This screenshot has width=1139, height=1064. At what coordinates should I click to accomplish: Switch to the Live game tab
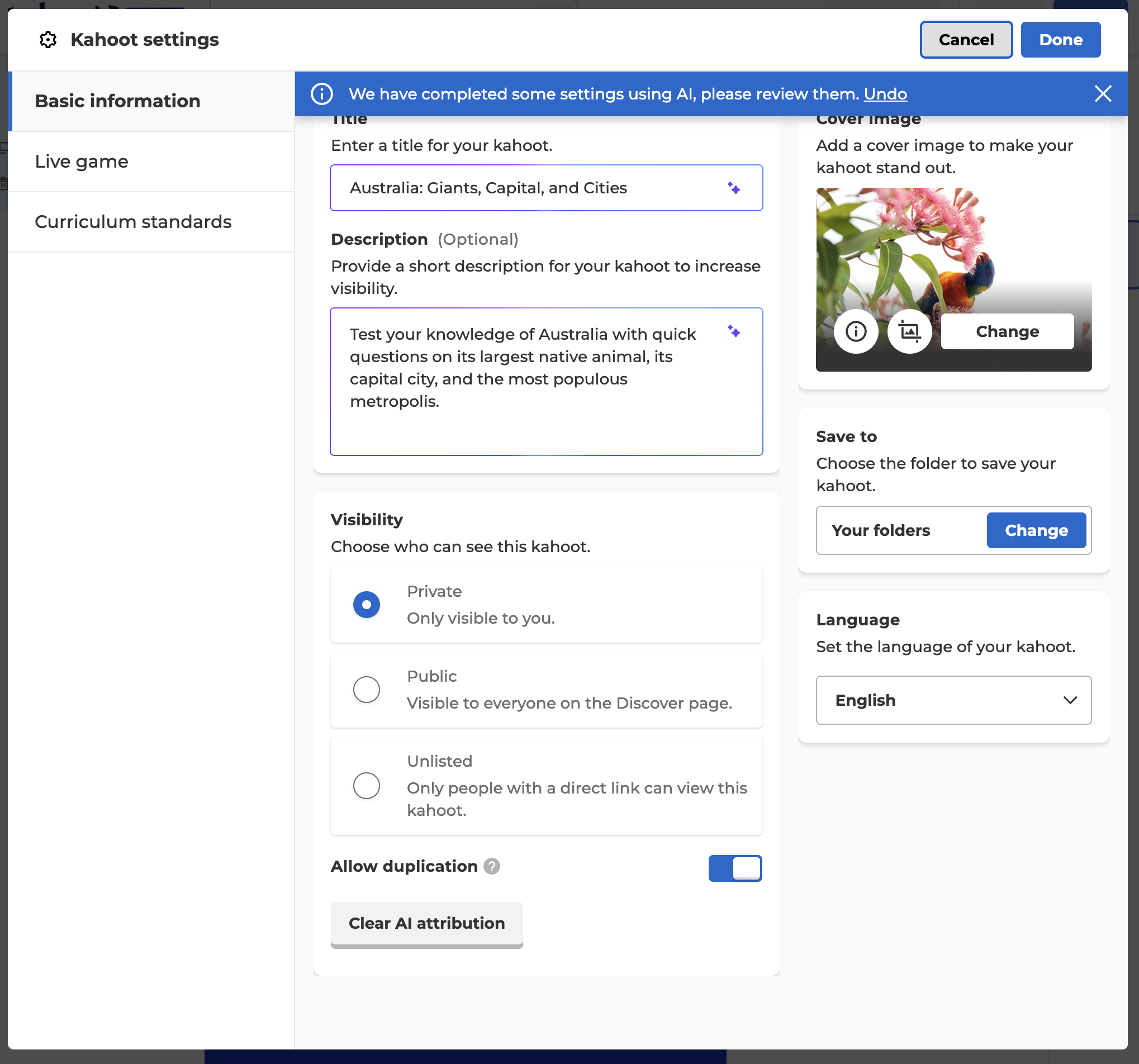[x=152, y=161]
